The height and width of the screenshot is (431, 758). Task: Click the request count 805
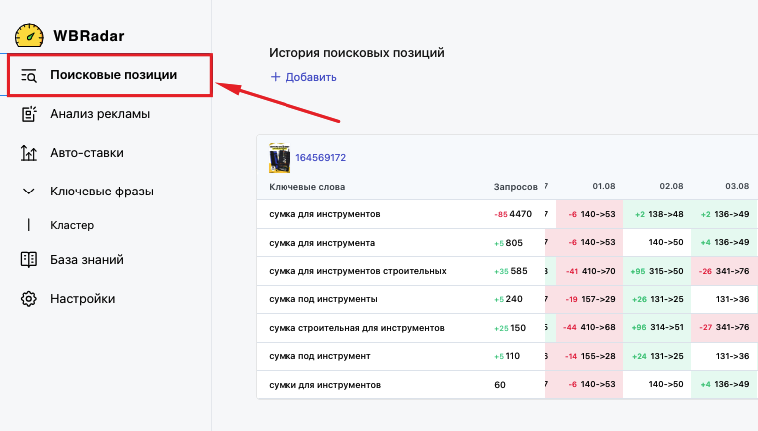coord(514,243)
